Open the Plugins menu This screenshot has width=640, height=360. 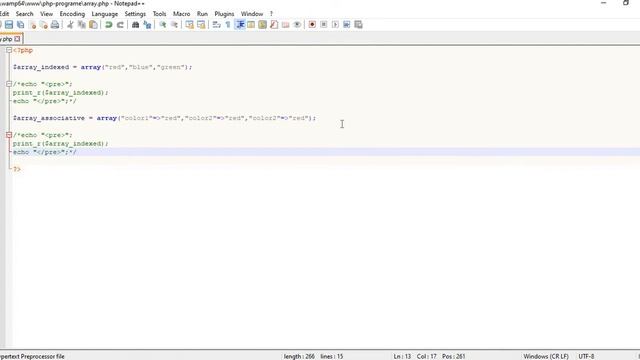[x=224, y=14]
